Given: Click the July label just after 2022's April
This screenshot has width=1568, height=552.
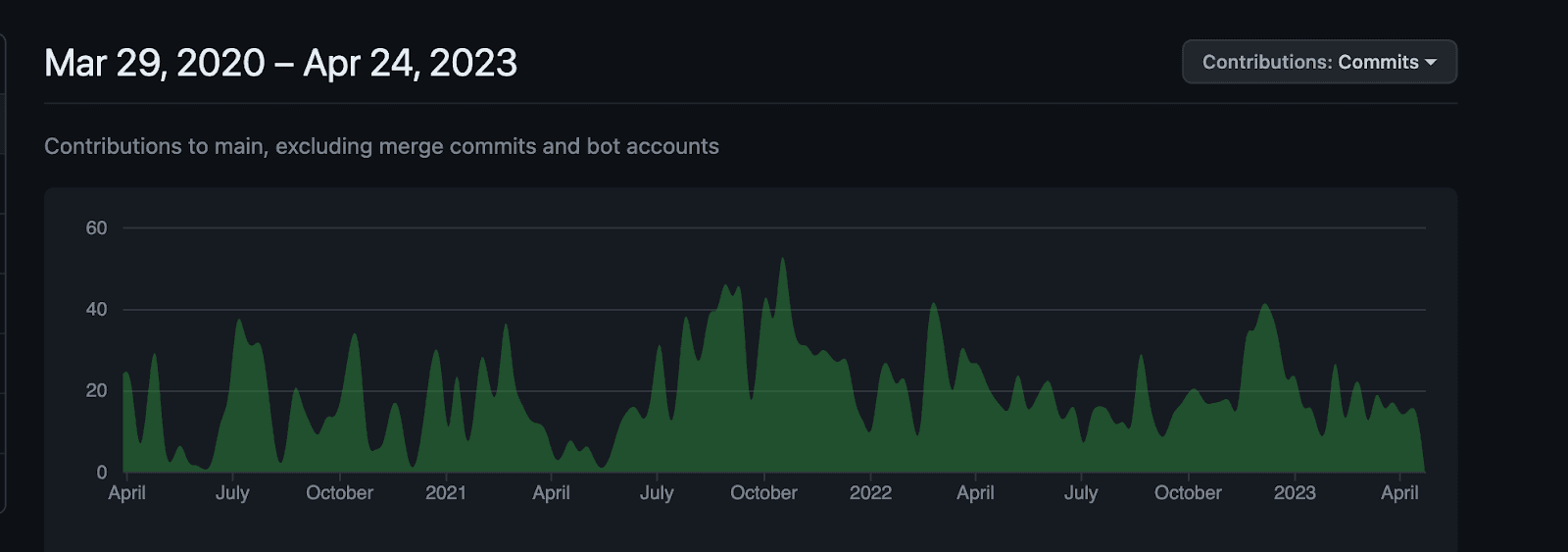Looking at the screenshot, I should 1081,492.
